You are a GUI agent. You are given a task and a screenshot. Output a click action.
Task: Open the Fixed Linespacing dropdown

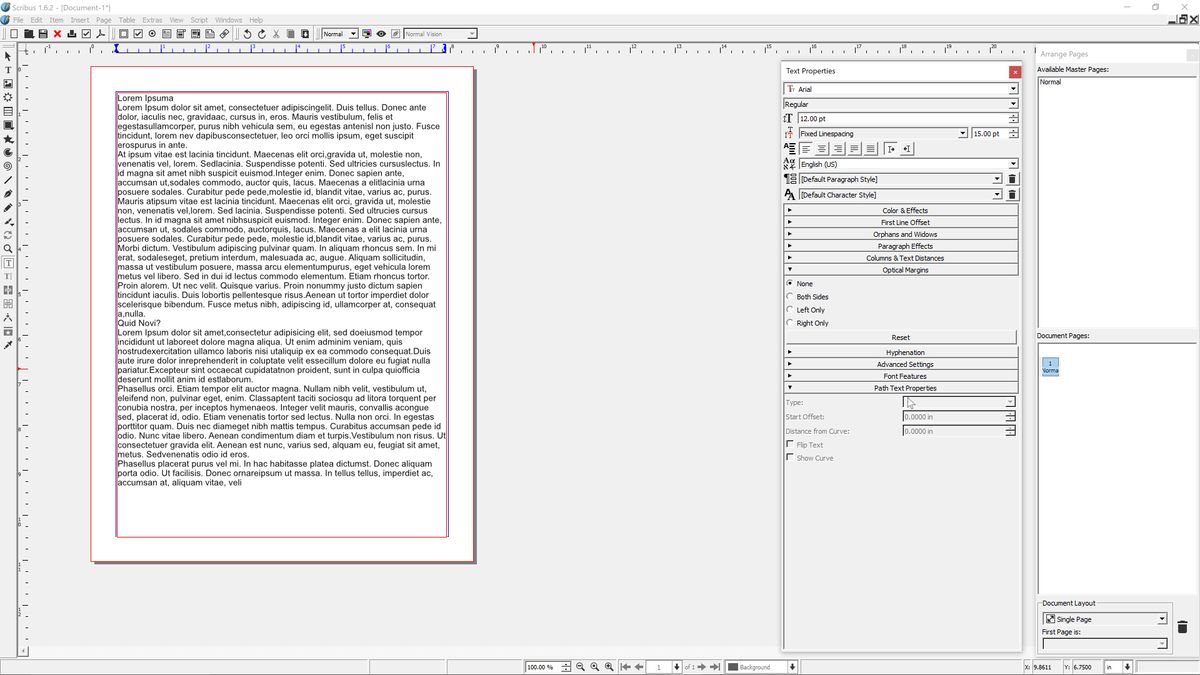(x=963, y=132)
